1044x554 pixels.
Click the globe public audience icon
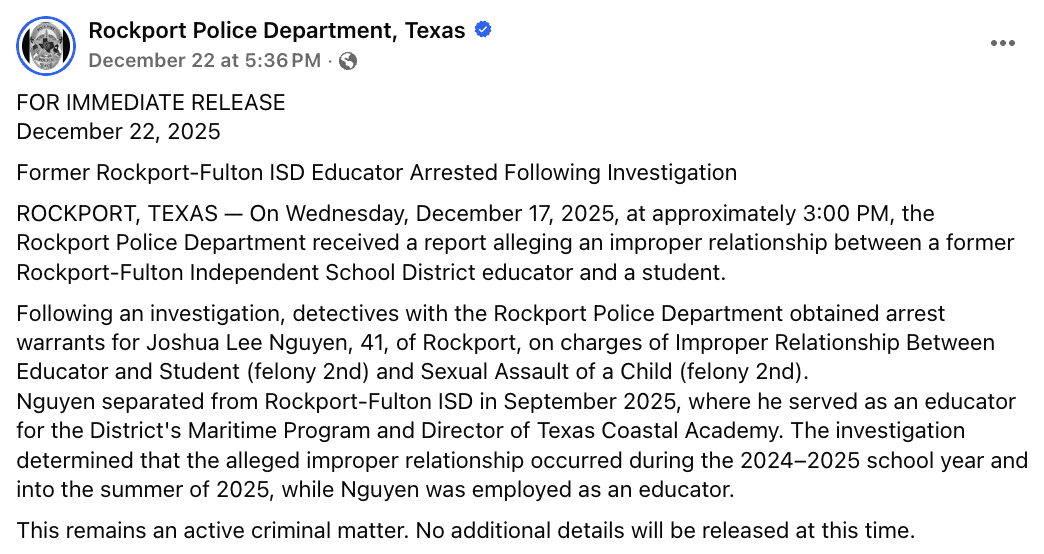point(348,61)
